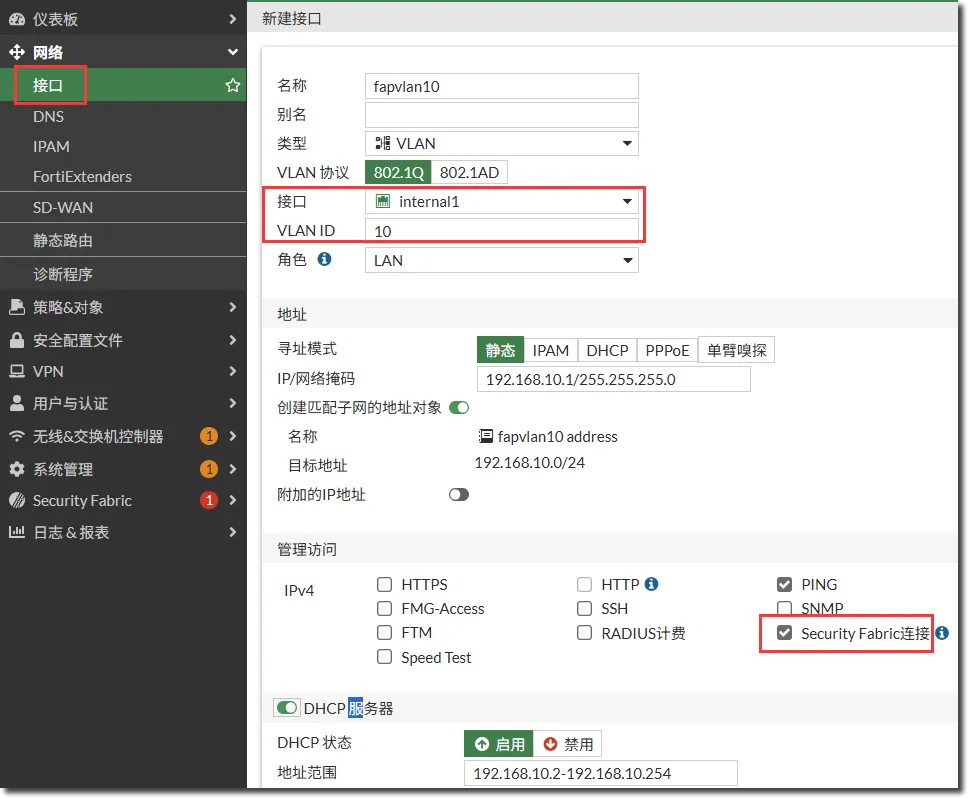Open the 角色 LAN dropdown

point(502,260)
